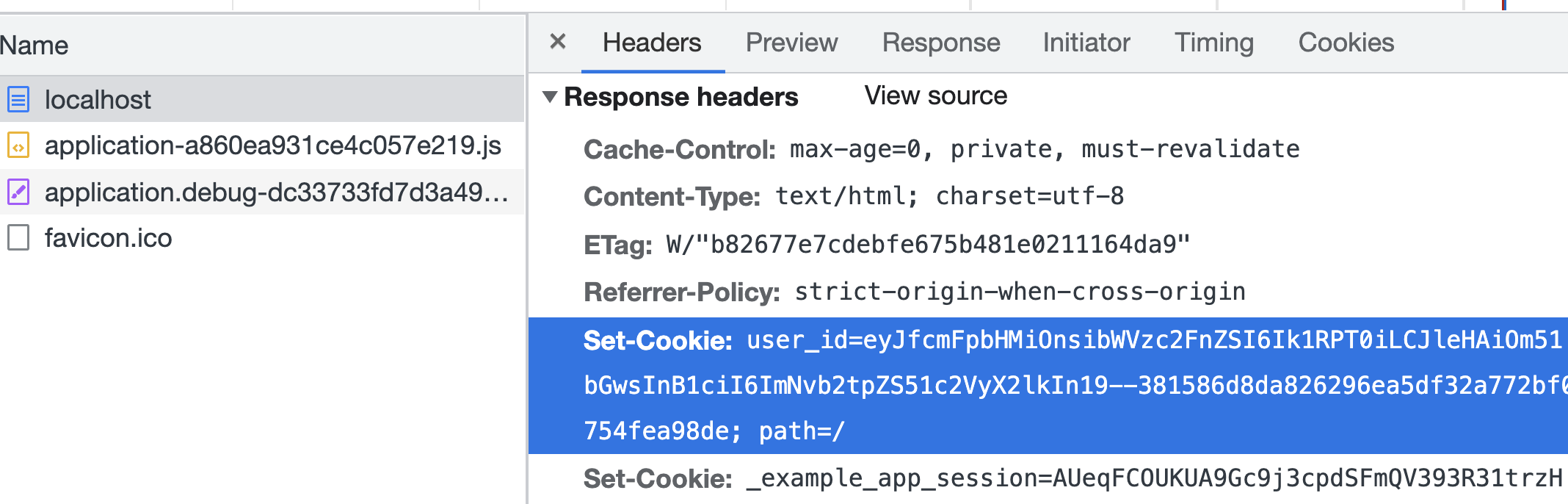The image size is (1568, 504).
Task: Click the ETag header value
Action: pos(928,245)
